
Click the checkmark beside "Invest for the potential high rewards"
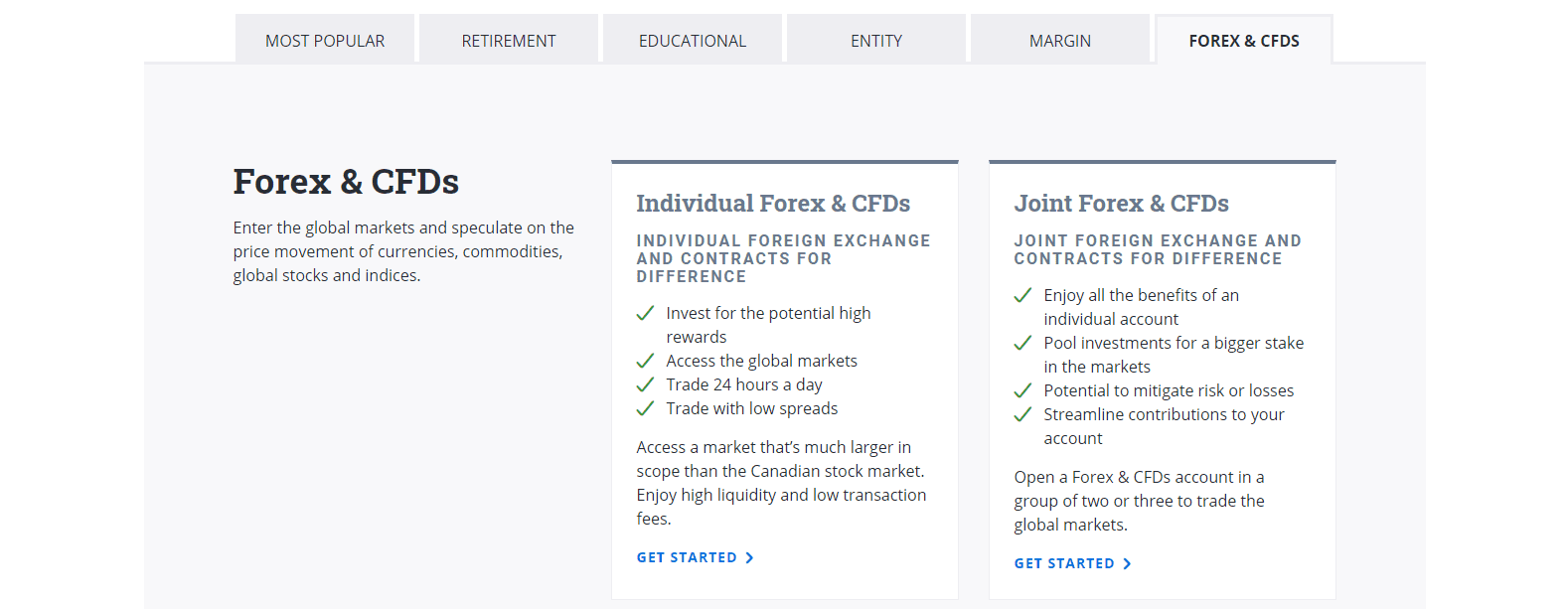(x=645, y=313)
